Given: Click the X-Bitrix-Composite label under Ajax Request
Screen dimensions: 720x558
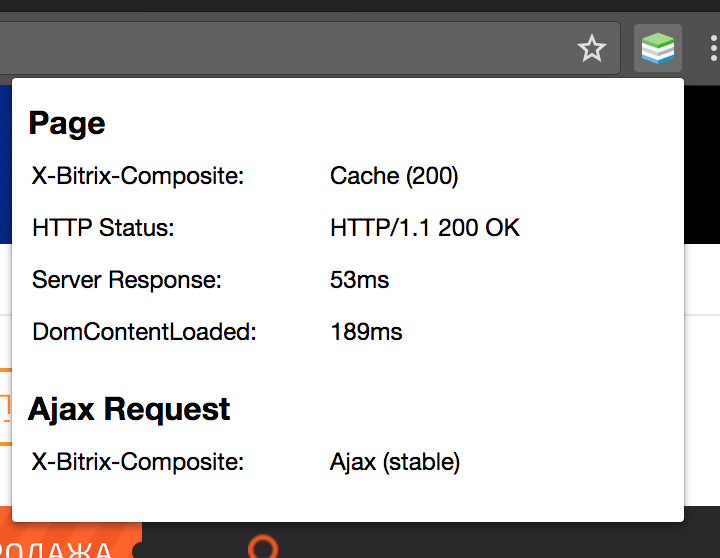Looking at the screenshot, I should click(x=138, y=462).
